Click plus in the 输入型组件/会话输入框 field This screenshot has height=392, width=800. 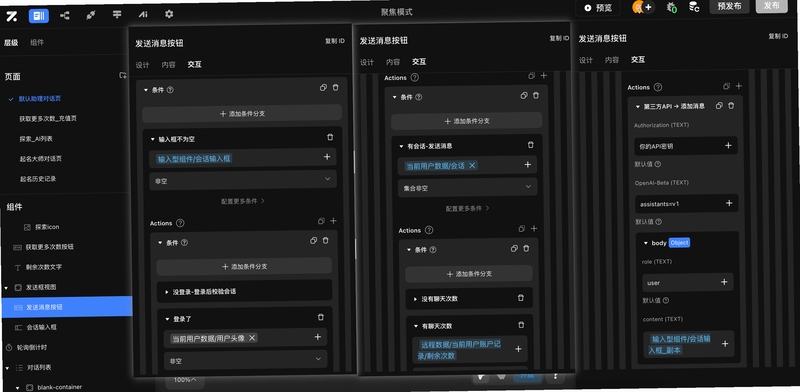pyautogui.click(x=327, y=157)
